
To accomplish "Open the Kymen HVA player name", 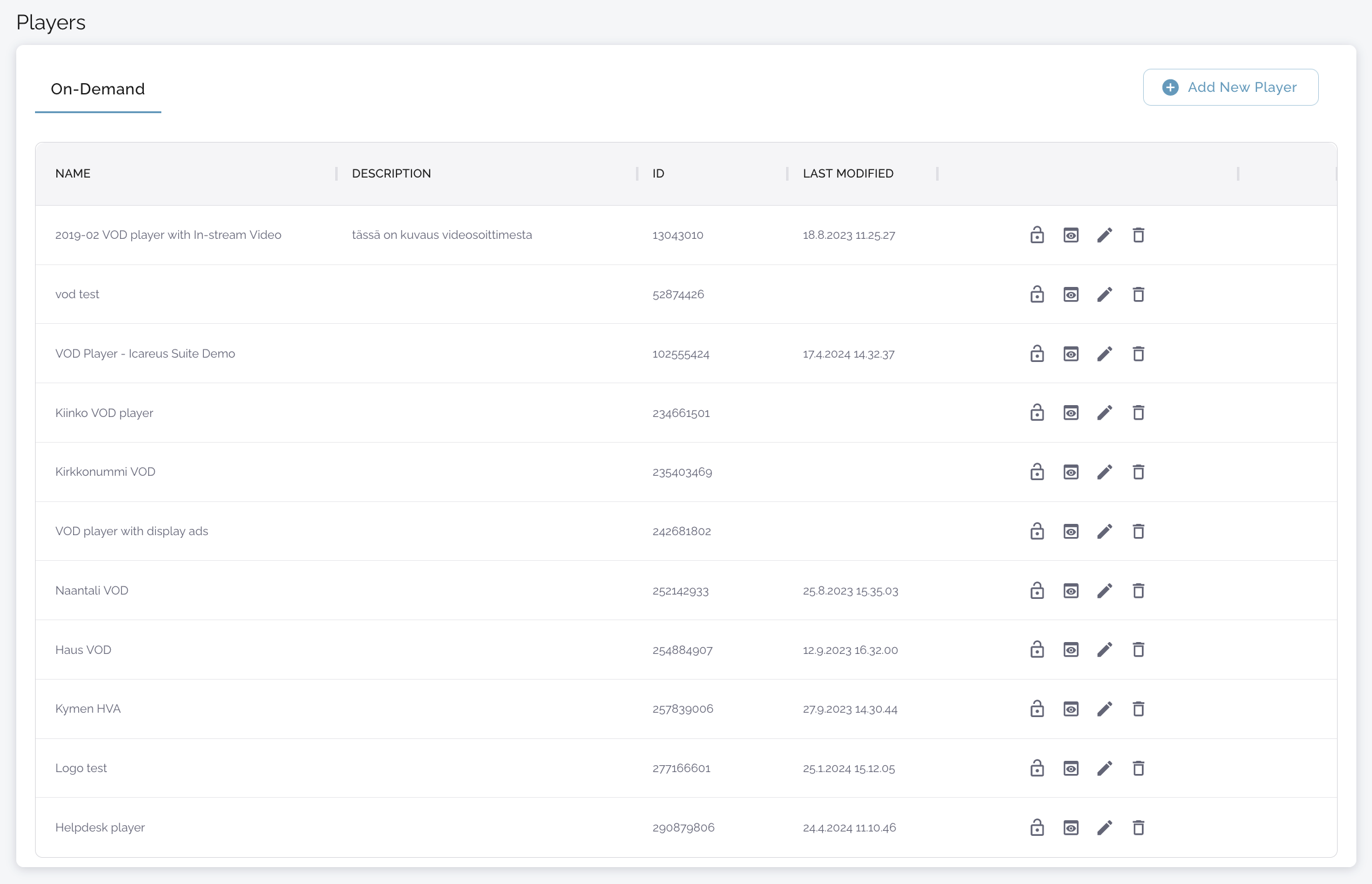I will click(x=88, y=709).
